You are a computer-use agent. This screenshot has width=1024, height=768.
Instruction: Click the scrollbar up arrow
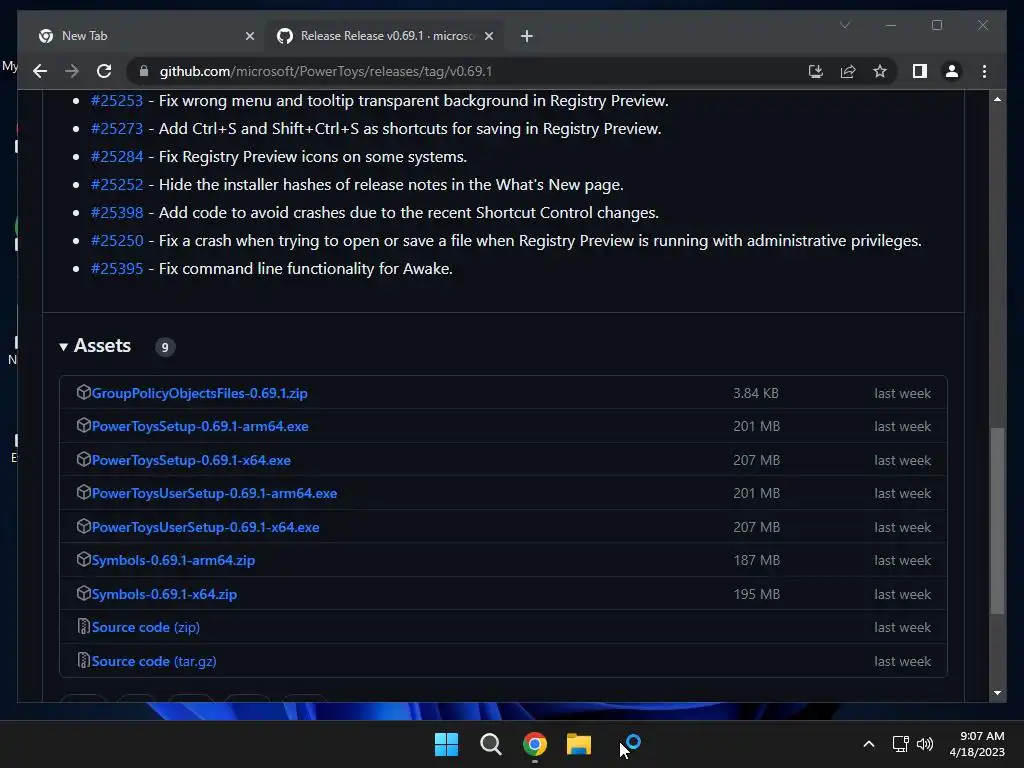point(997,99)
